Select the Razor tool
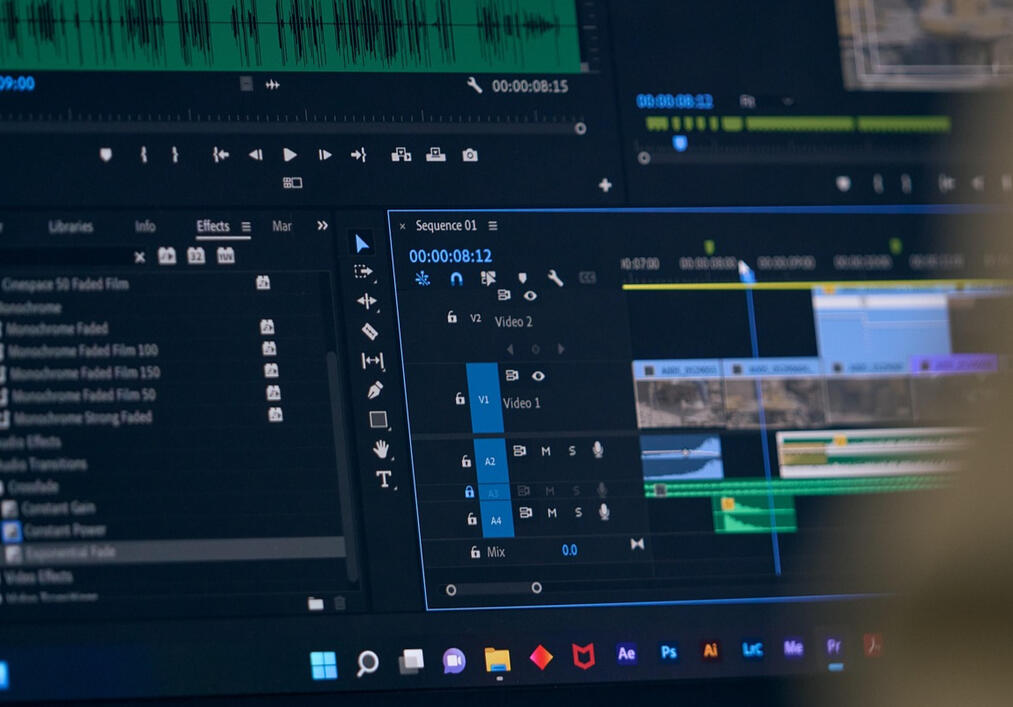The width and height of the screenshot is (1013, 707). tap(370, 331)
